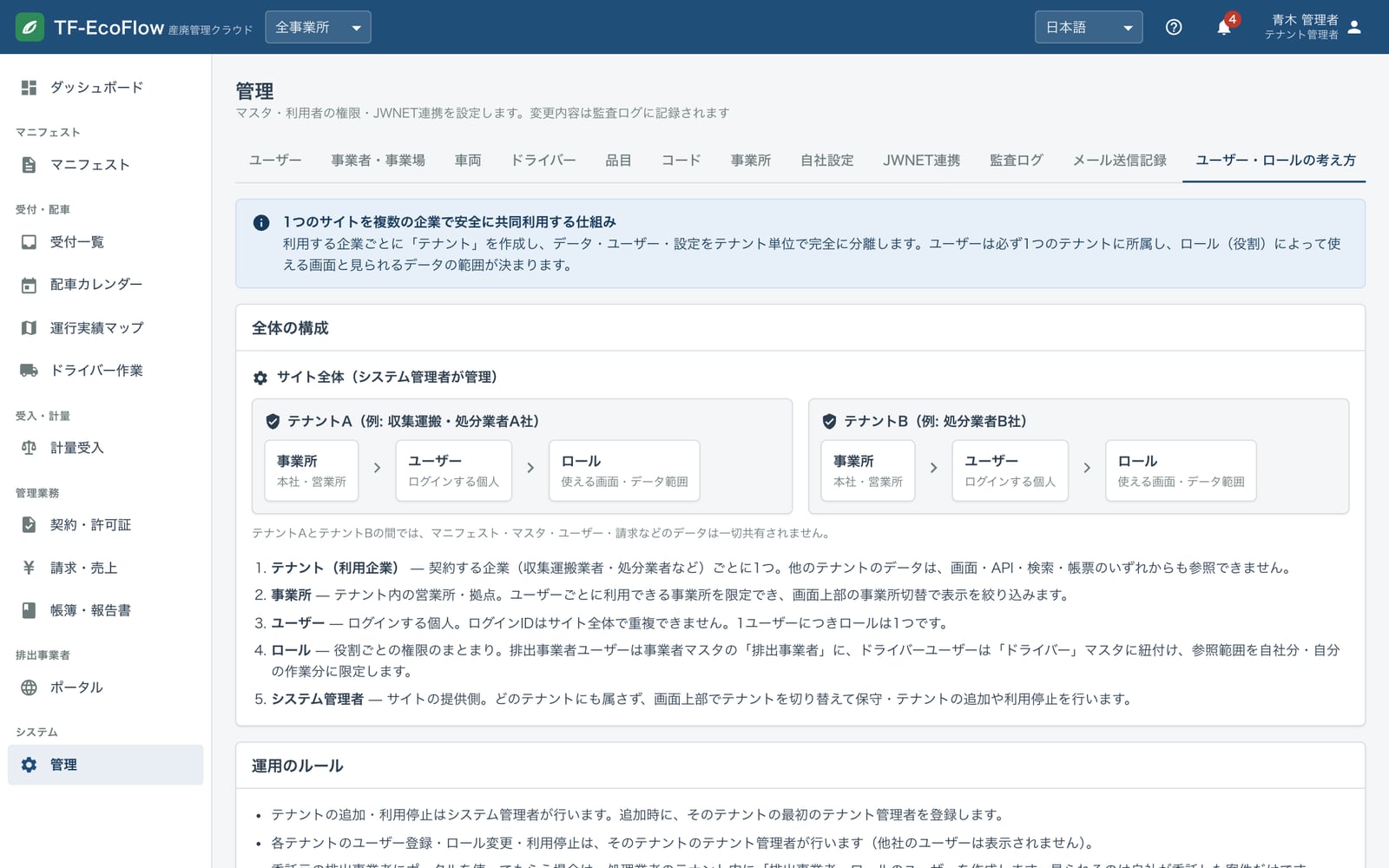Click the 帳簿・報告書 book icon
1389x868 pixels.
29,610
